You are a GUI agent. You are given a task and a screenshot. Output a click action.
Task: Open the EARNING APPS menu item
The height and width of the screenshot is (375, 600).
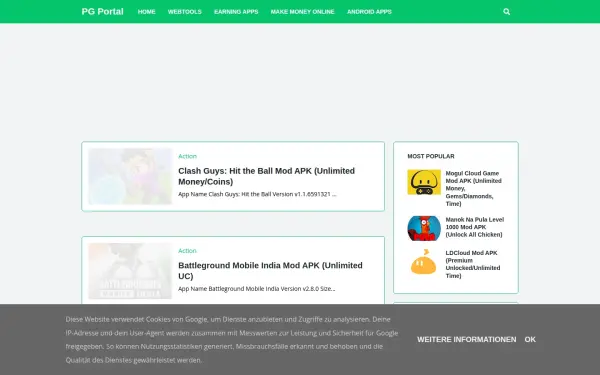click(x=236, y=12)
